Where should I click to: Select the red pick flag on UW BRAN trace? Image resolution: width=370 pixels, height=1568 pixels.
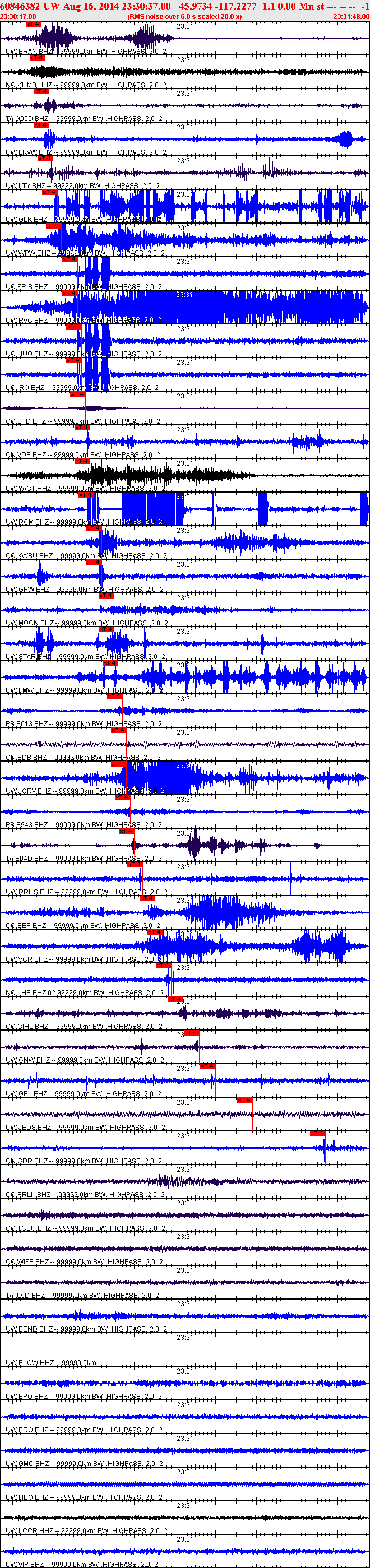[33, 24]
